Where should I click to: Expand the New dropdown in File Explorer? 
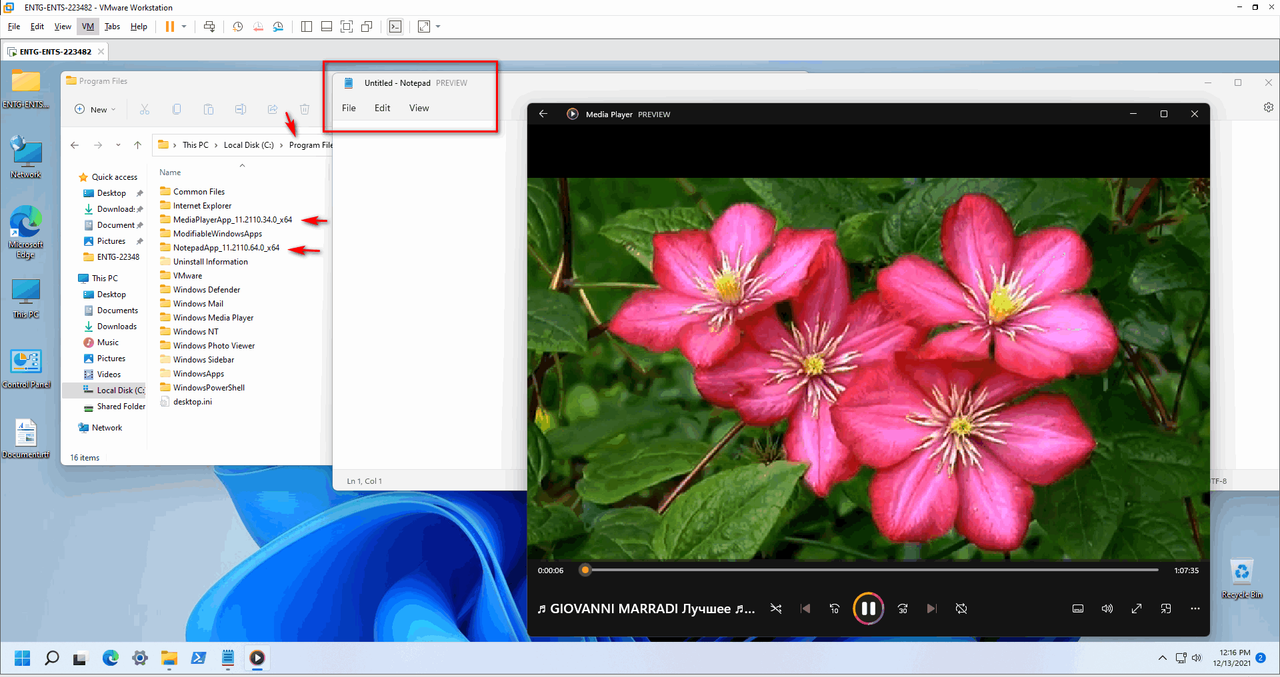96,109
